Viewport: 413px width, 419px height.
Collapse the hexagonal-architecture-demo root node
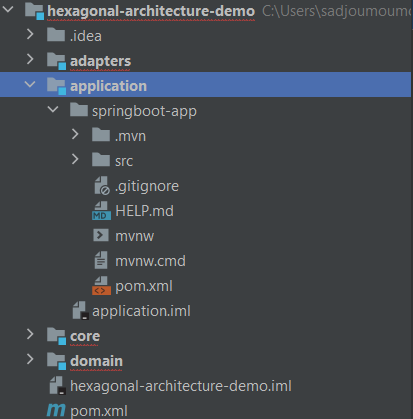point(8,10)
